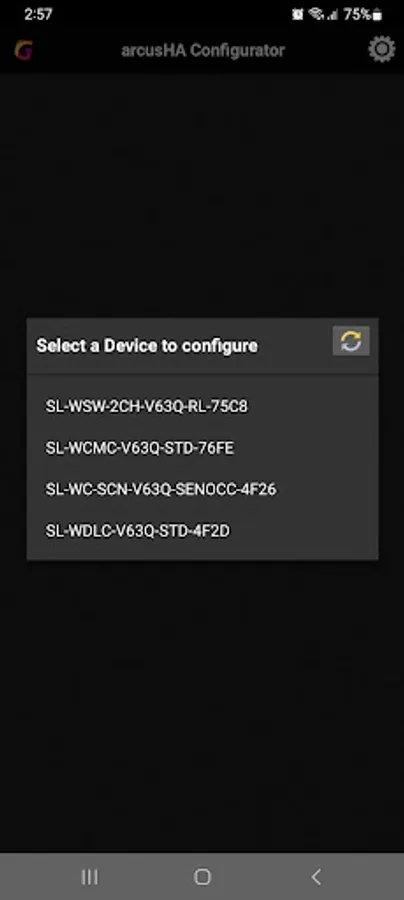Tap the Wi-Fi status icon
The image size is (404, 900).
(x=316, y=14)
